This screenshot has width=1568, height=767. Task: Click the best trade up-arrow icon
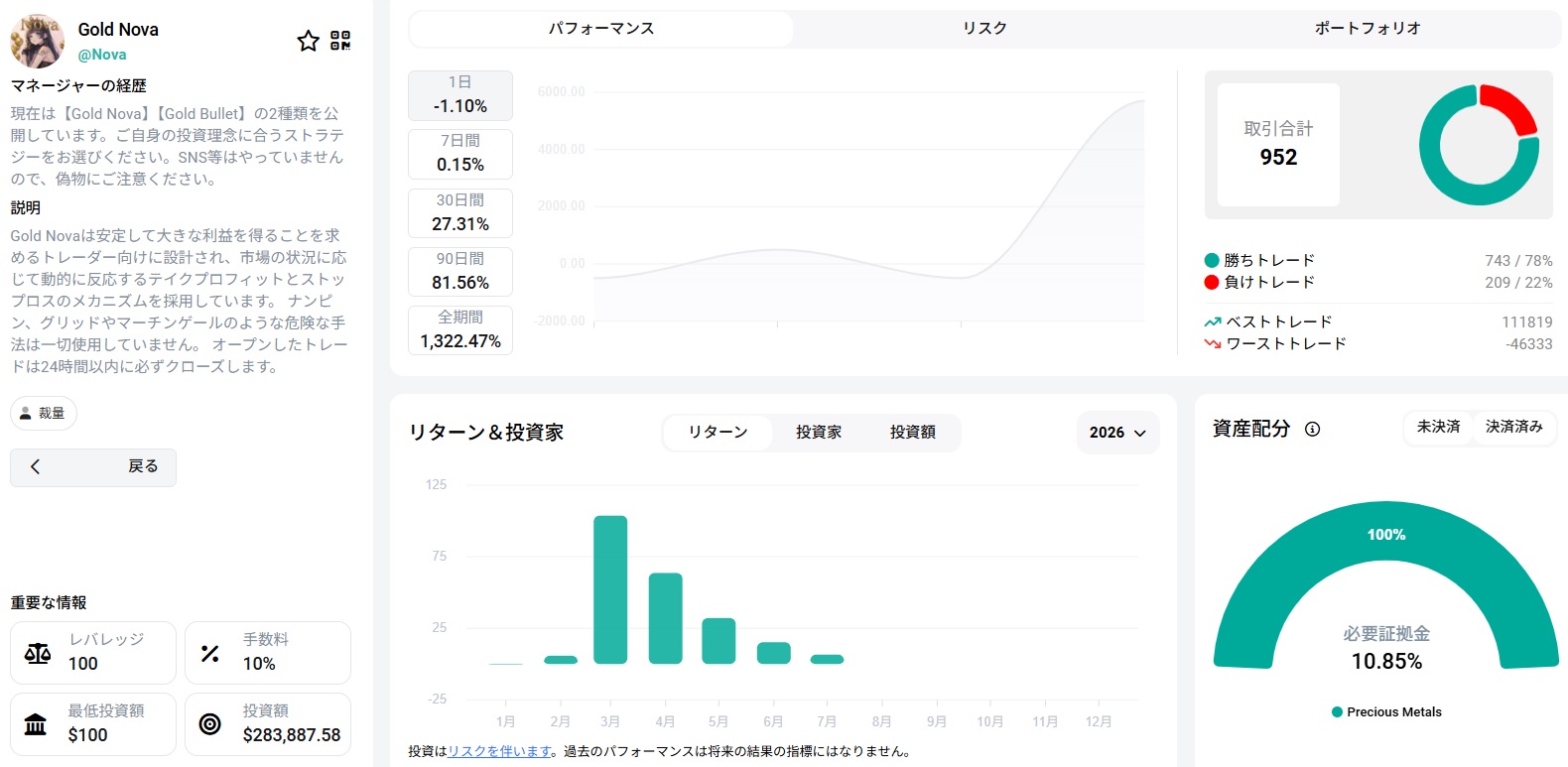[1213, 322]
